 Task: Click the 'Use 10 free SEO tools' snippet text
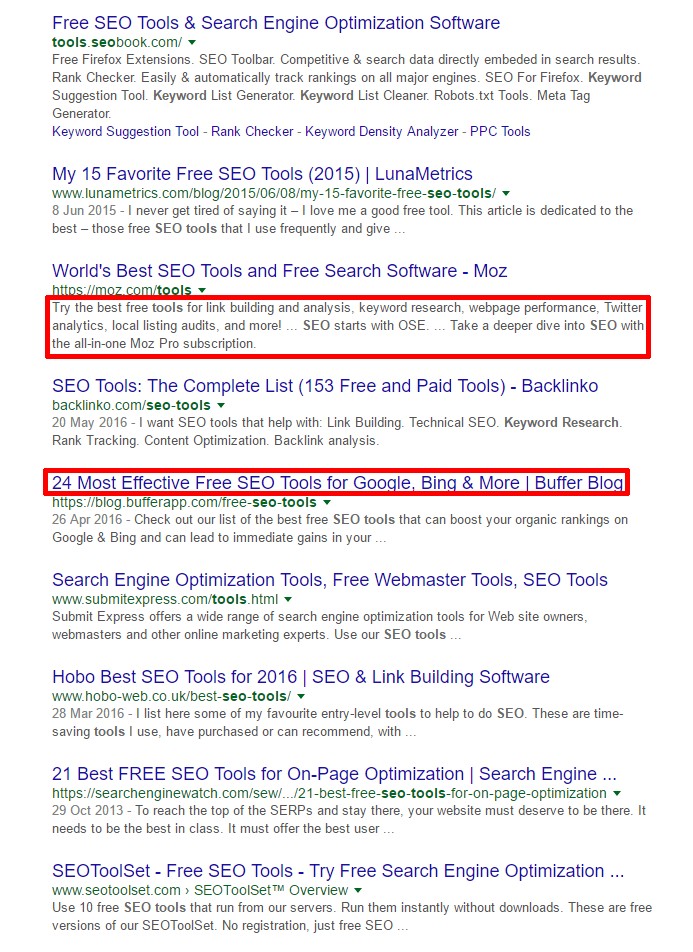coord(352,917)
